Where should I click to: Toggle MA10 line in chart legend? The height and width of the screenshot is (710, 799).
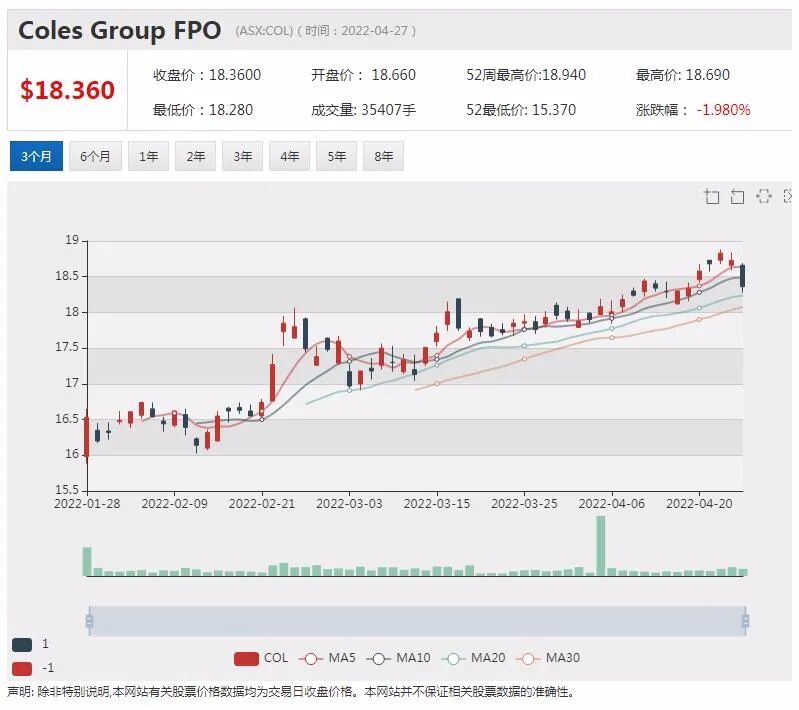tap(398, 659)
